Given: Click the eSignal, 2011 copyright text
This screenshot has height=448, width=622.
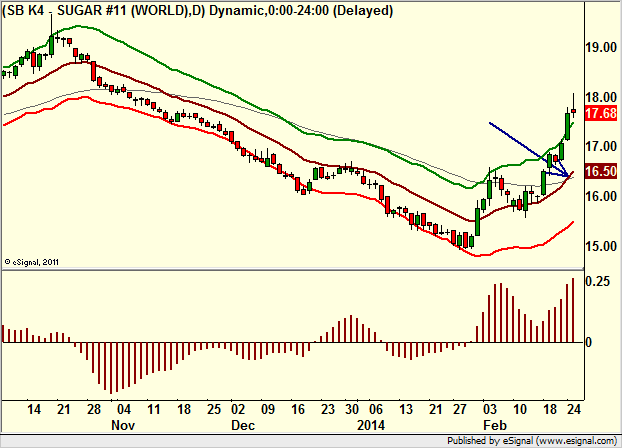Looking at the screenshot, I should click(32, 262).
